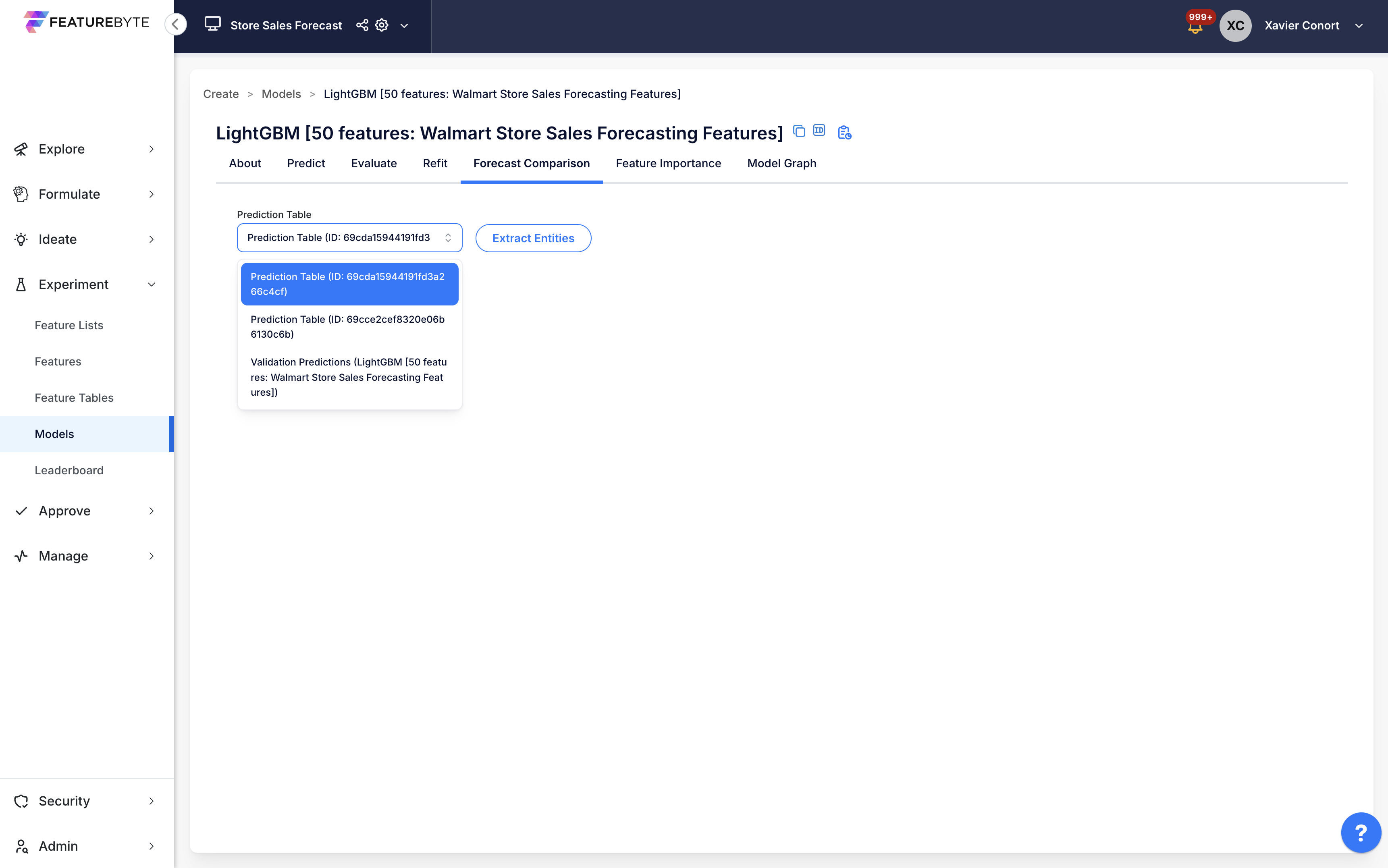
Task: Open notifications bell with 999+ badge
Action: coord(1195,27)
